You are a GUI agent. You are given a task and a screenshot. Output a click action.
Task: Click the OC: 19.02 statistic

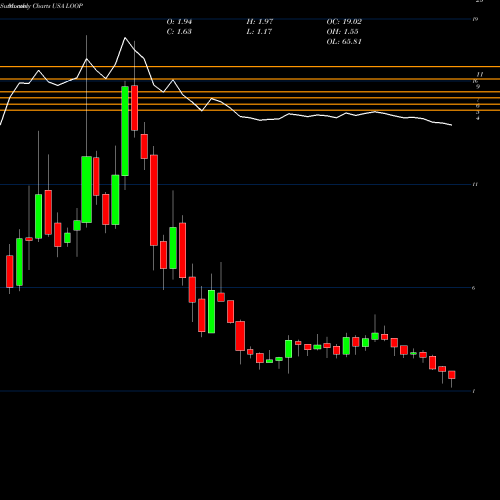tap(344, 22)
